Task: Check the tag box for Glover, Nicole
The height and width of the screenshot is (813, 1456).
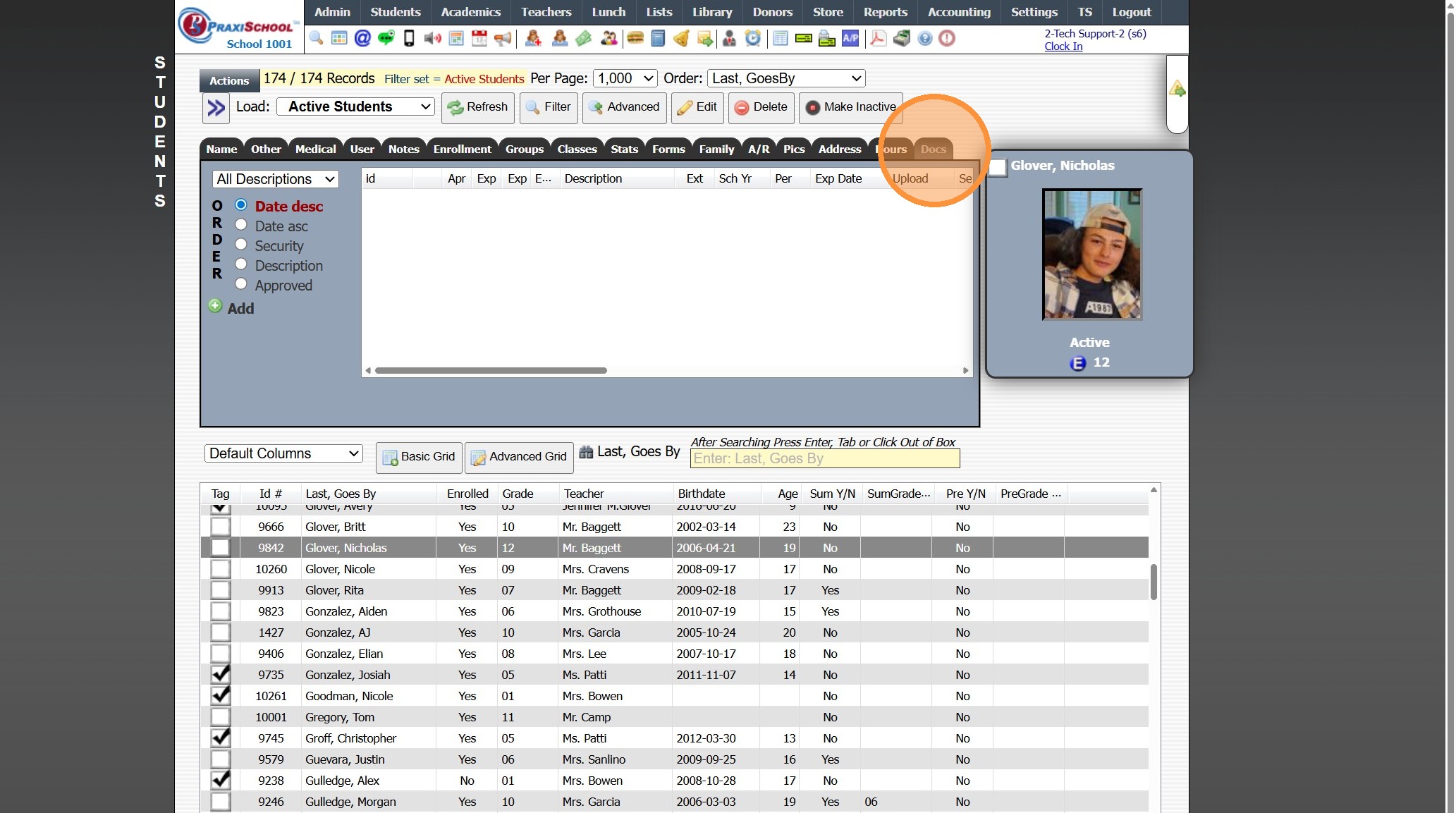Action: pyautogui.click(x=221, y=569)
